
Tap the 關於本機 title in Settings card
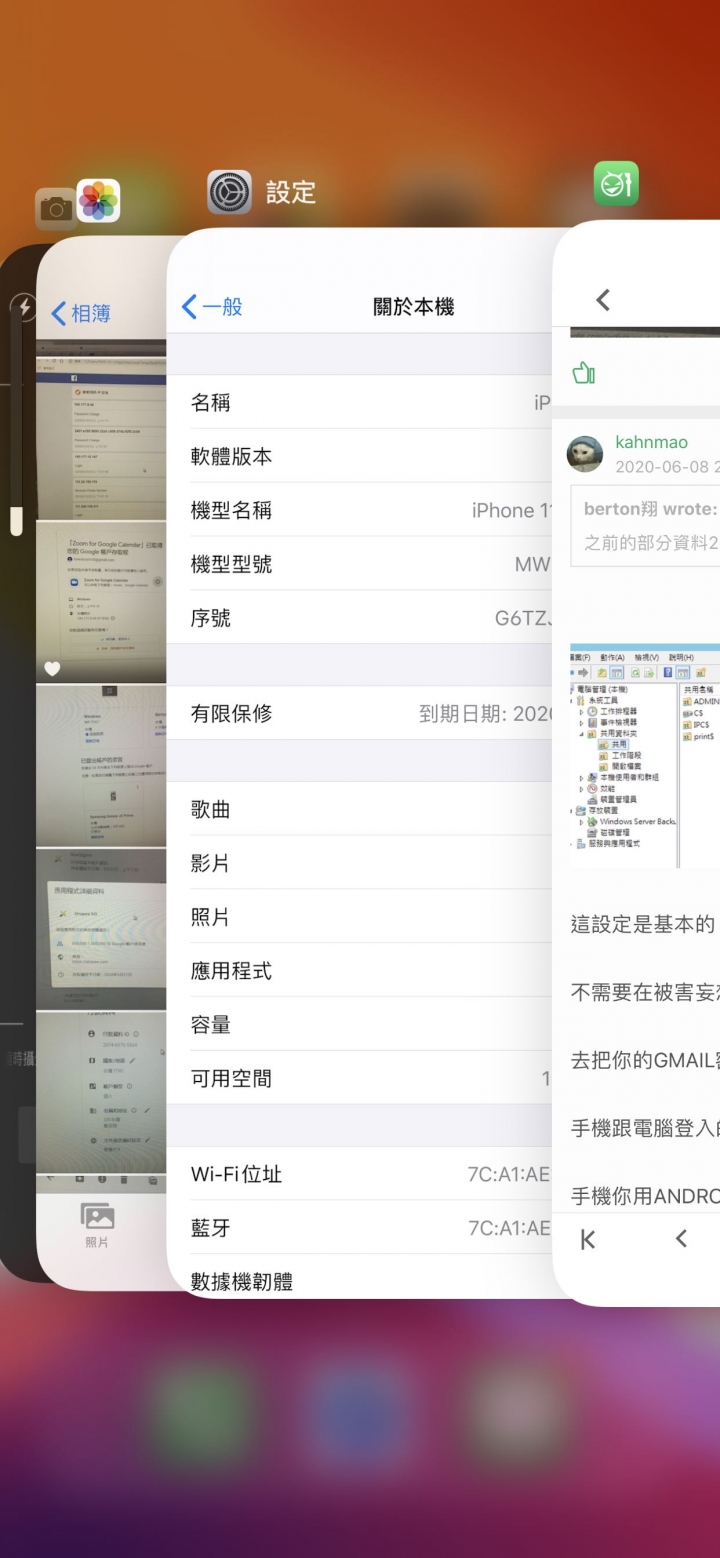click(x=414, y=307)
